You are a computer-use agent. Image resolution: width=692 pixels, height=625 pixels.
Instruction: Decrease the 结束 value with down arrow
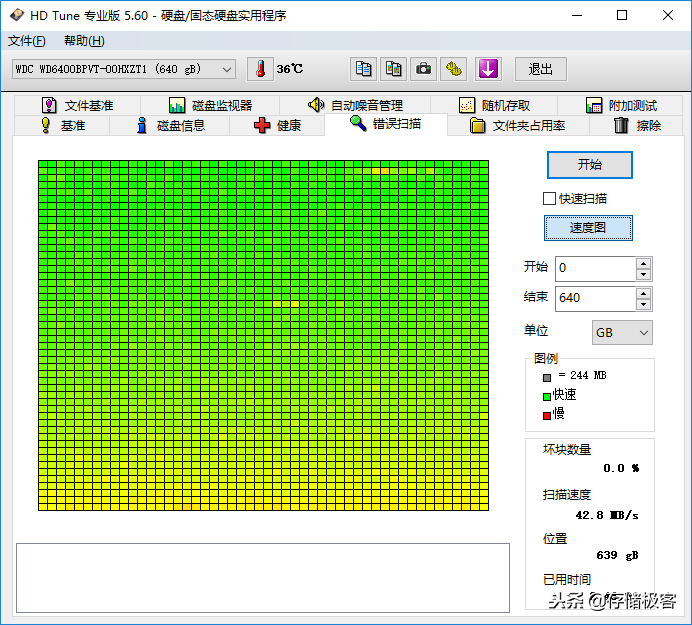point(643,305)
